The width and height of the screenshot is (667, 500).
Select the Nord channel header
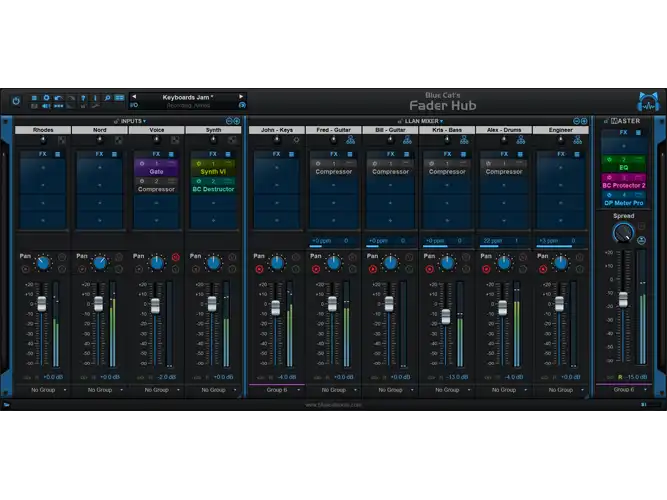click(x=100, y=130)
